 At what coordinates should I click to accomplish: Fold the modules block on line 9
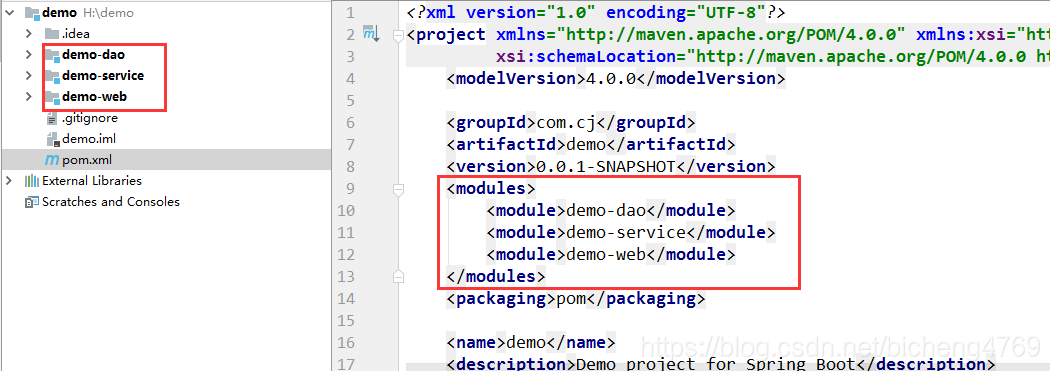coord(398,190)
